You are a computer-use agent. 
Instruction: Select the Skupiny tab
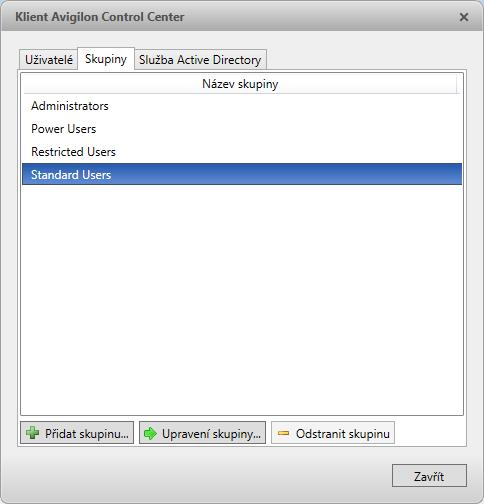(x=106, y=59)
